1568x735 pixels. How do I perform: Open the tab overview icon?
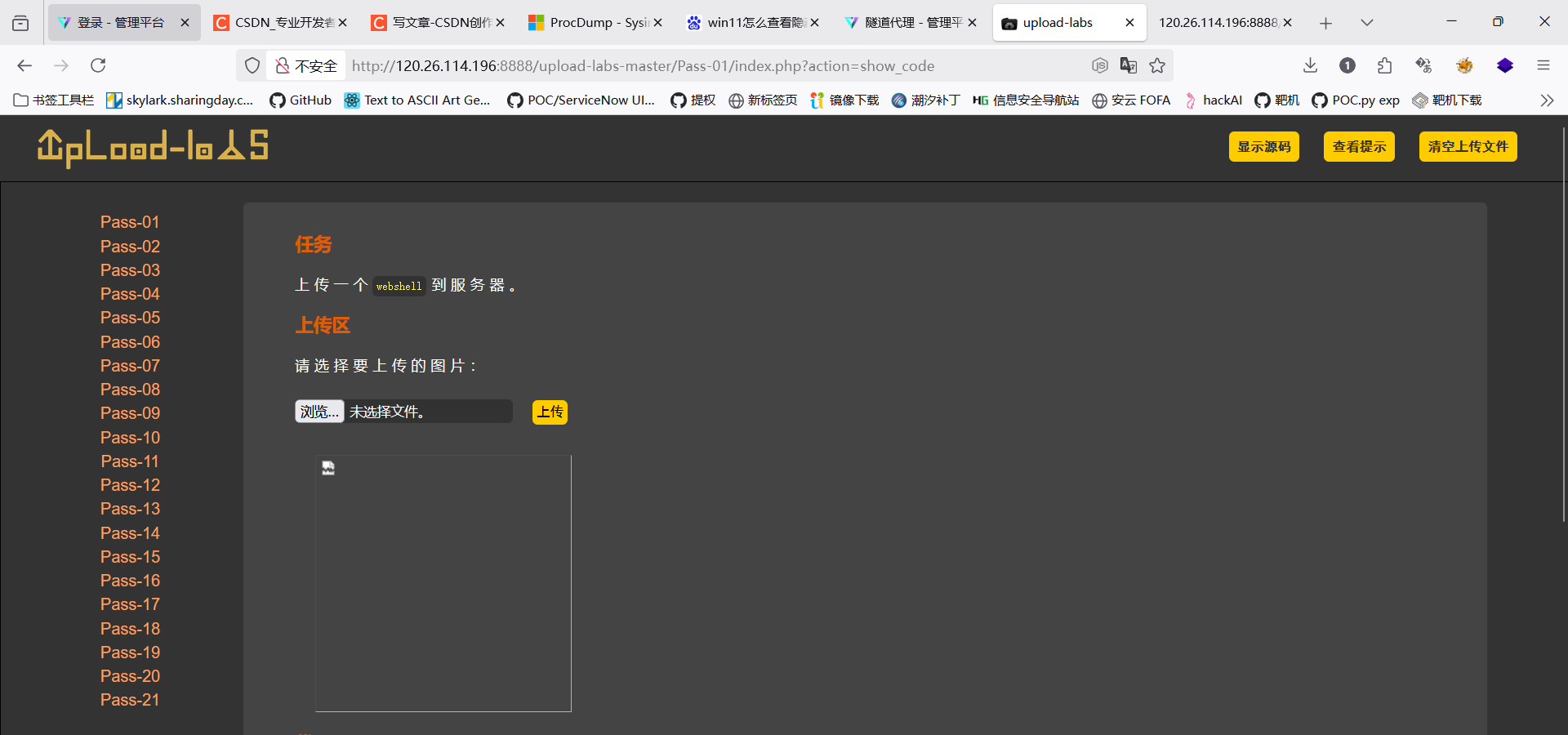click(20, 23)
